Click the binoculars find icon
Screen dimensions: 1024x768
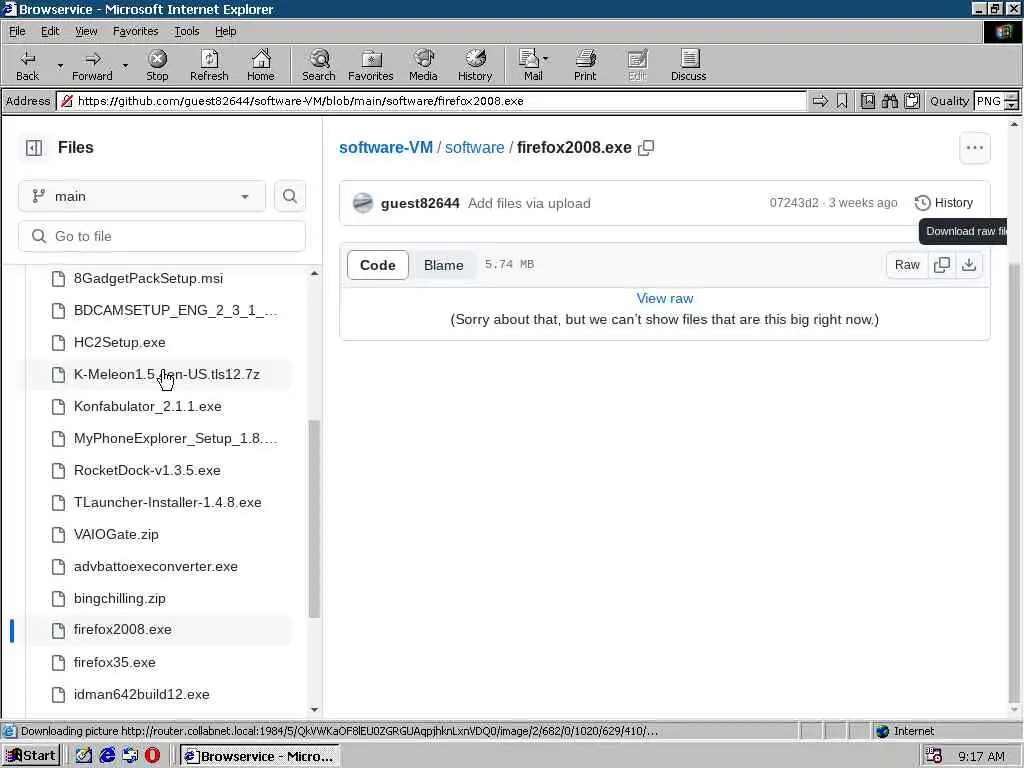tap(889, 101)
